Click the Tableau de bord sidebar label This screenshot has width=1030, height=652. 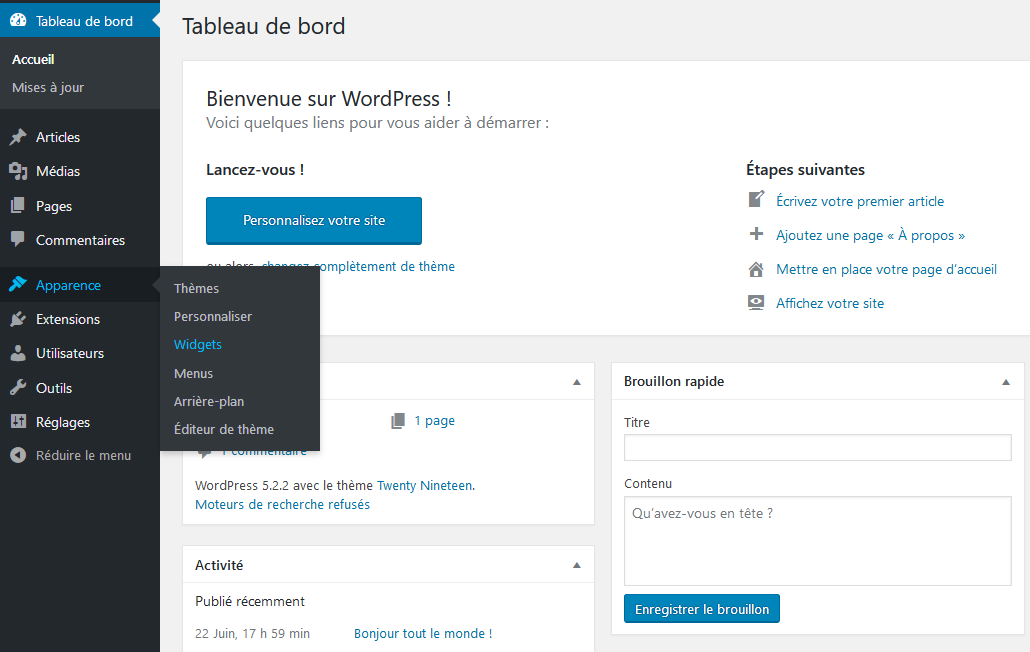click(x=84, y=21)
